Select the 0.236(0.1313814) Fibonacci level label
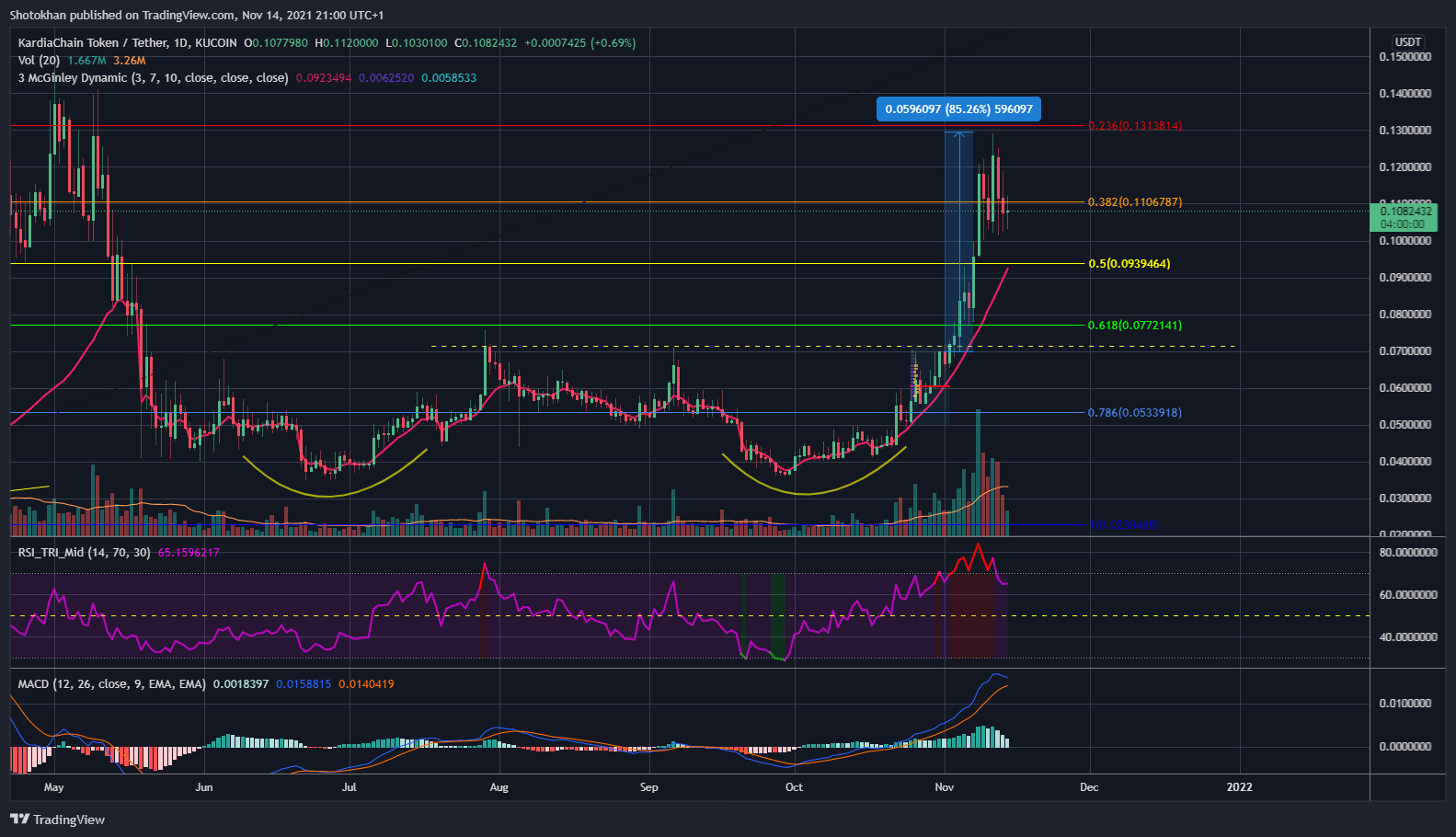Screen dimensions: 1456x837 [x=1135, y=126]
